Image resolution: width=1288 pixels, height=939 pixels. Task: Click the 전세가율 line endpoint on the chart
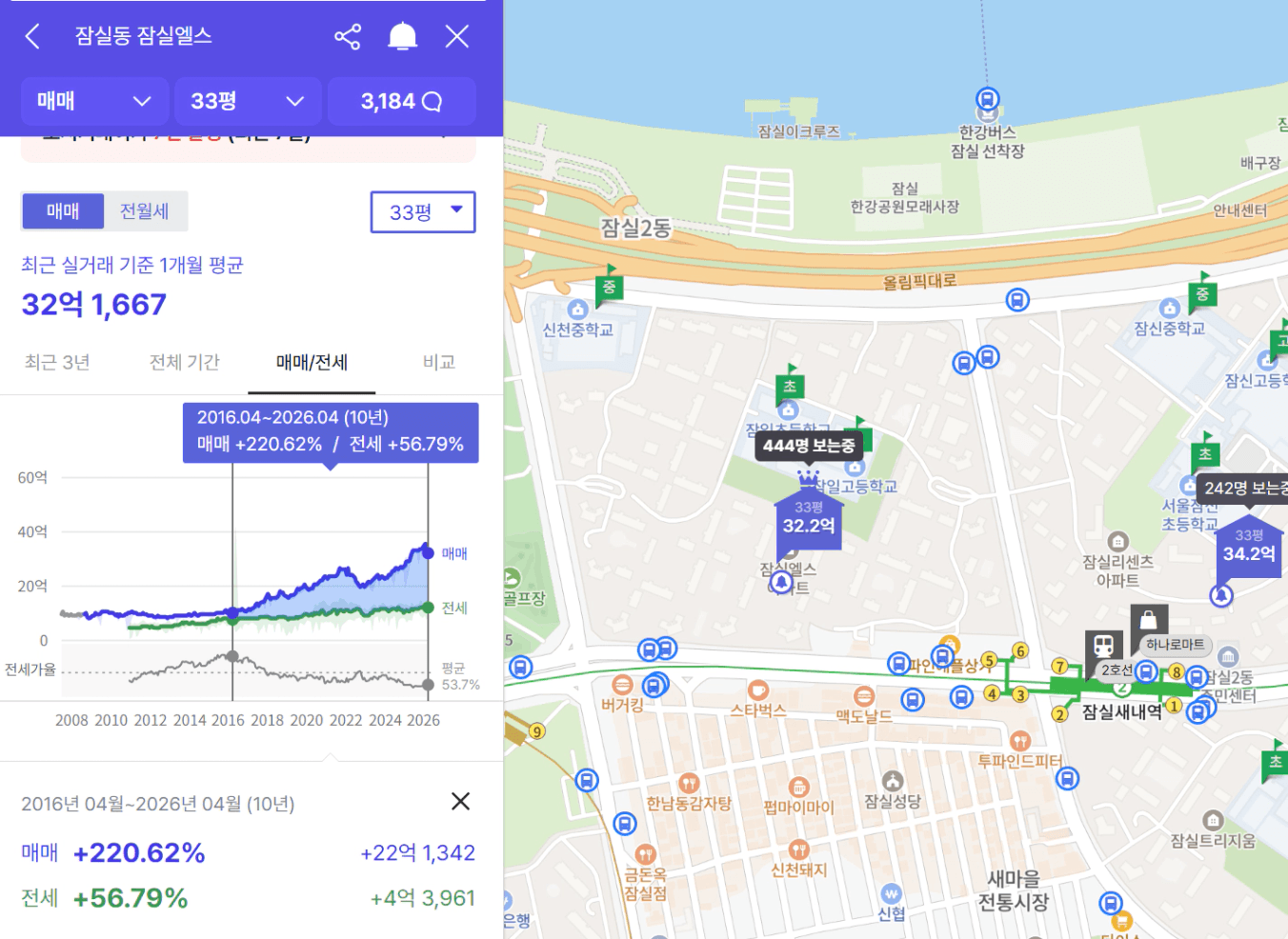coord(429,684)
